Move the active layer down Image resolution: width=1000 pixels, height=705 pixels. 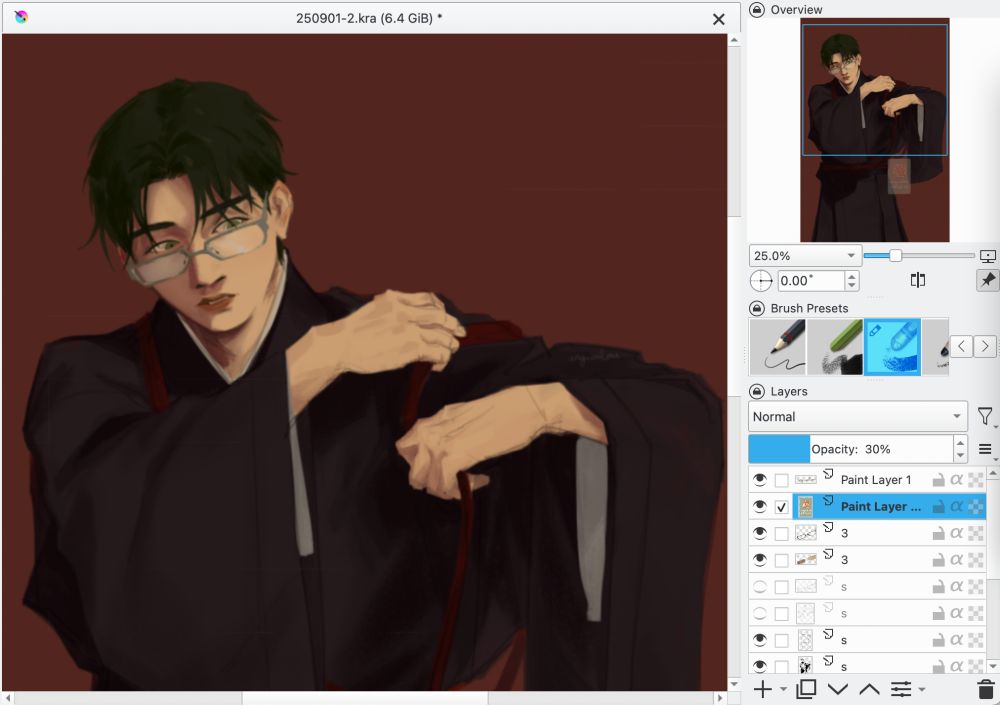pyautogui.click(x=838, y=689)
